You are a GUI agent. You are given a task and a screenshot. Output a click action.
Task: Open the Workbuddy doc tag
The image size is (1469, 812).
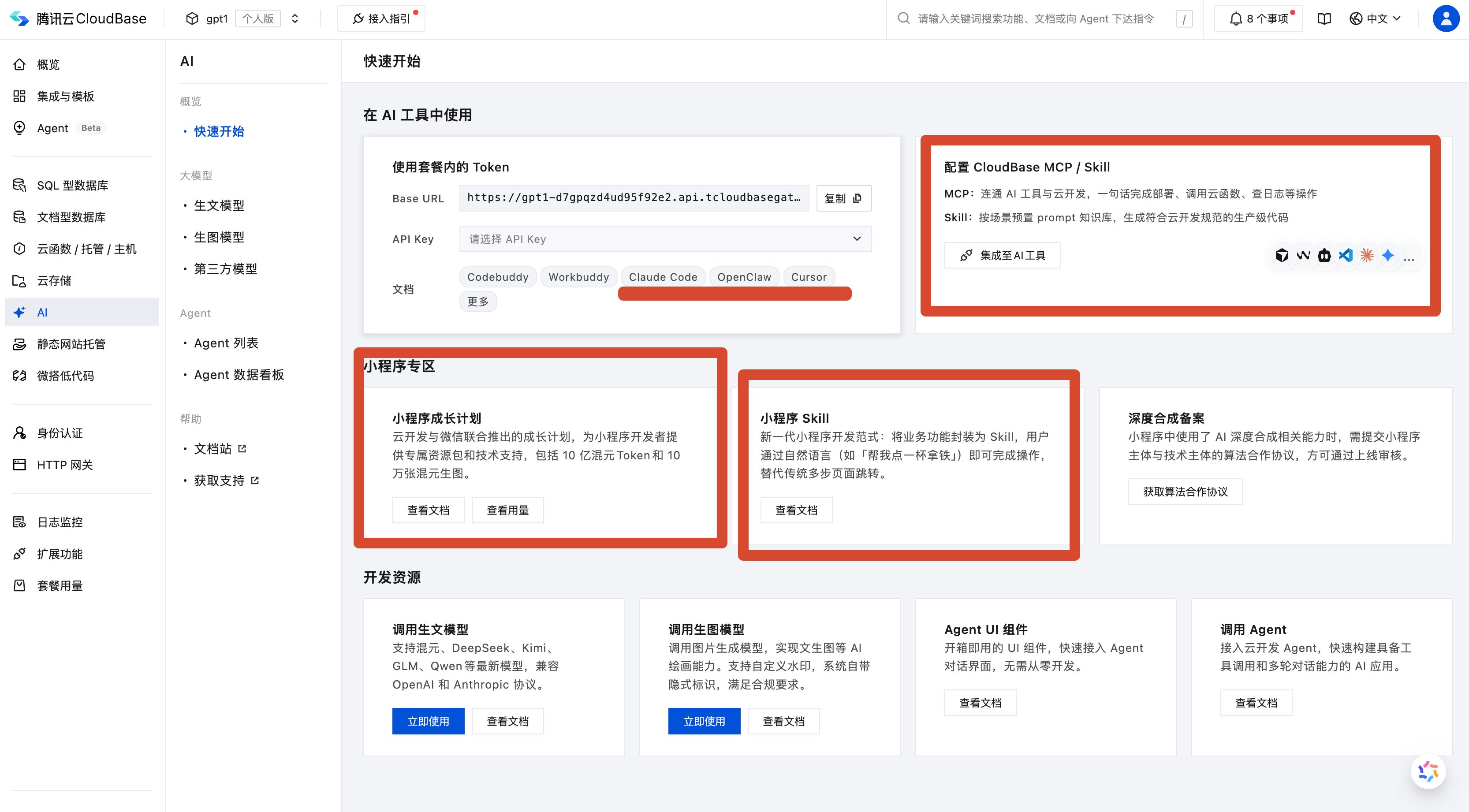578,277
